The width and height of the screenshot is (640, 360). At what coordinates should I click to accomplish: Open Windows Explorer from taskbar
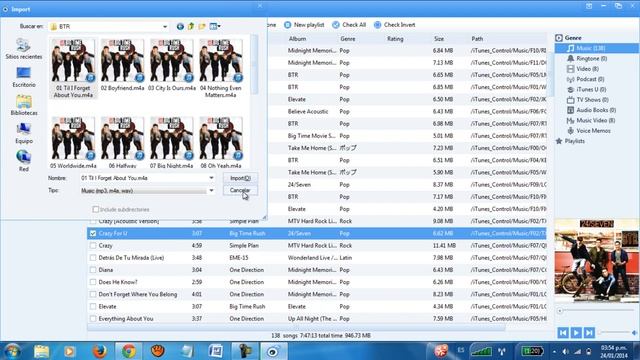click(41, 351)
